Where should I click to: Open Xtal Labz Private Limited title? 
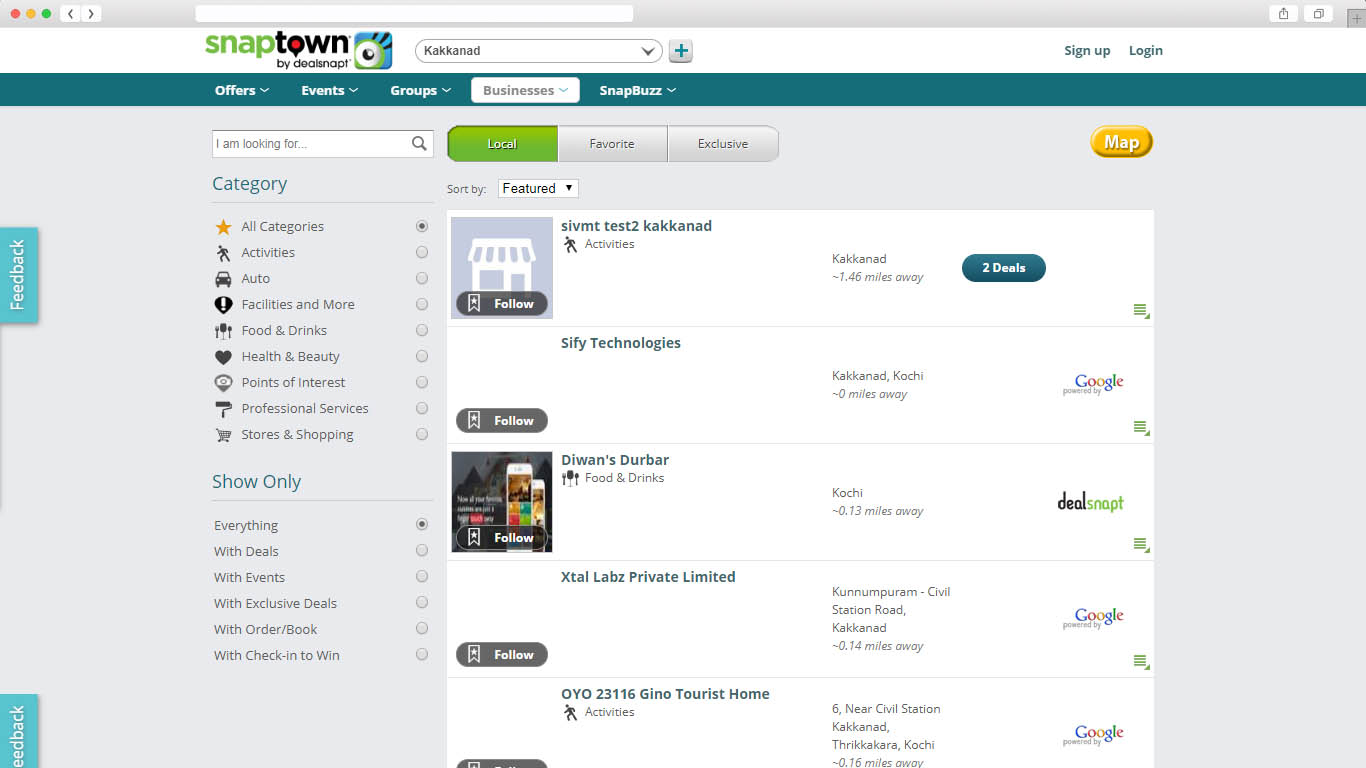[648, 577]
